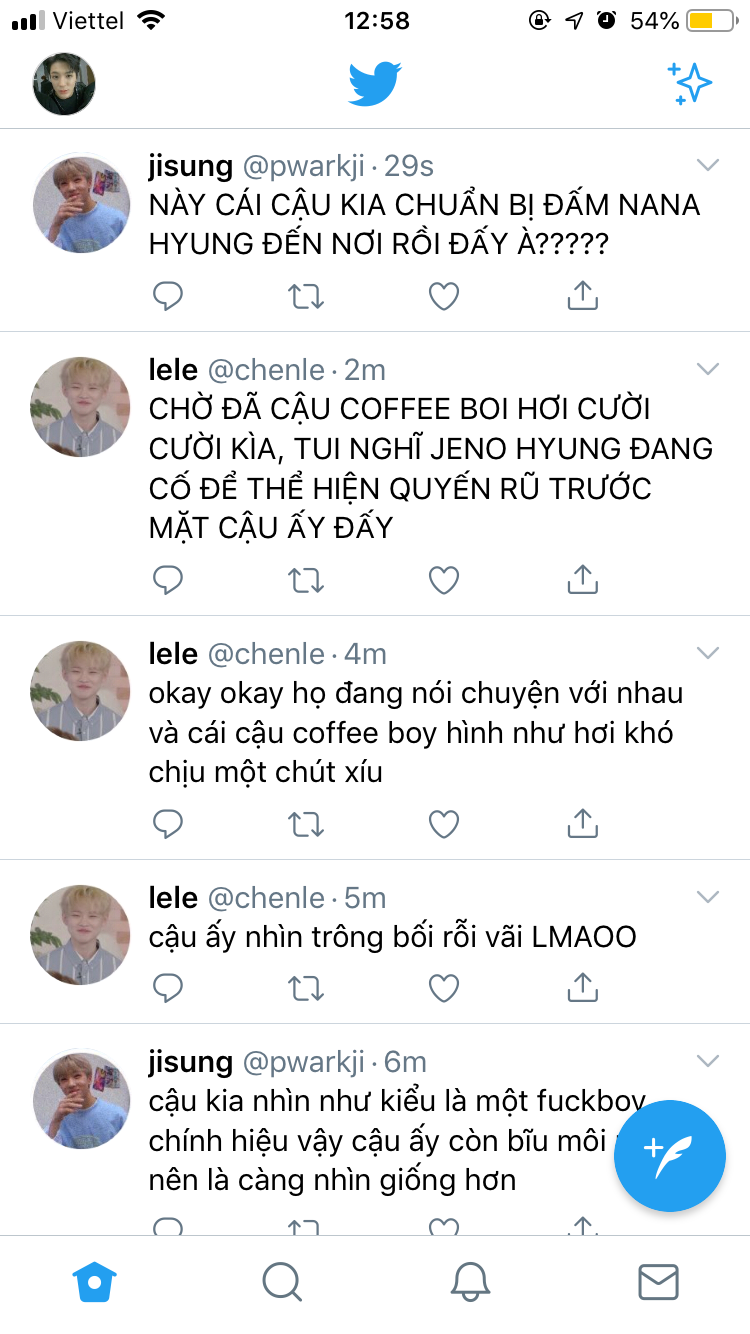Tap the sparkle latest-tweets icon in the header

coord(690,83)
